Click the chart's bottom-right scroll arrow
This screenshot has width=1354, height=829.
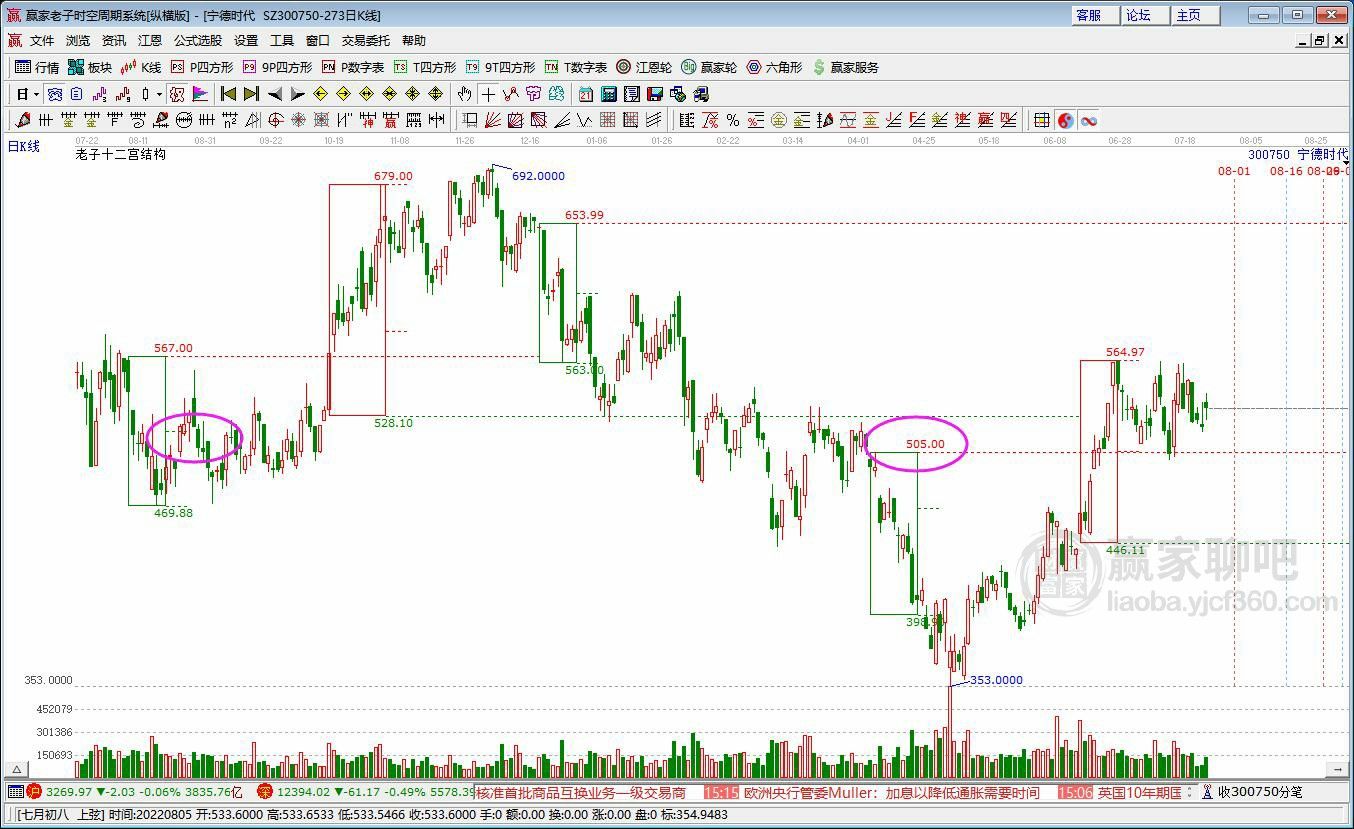1338,769
